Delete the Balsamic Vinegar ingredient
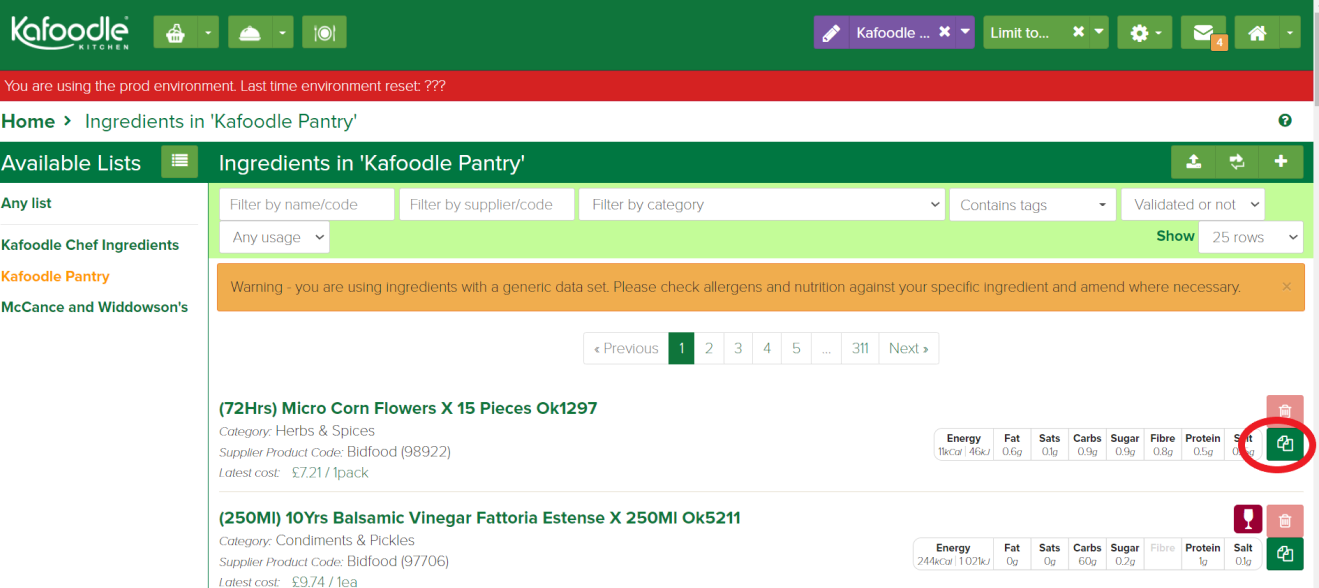 (1285, 520)
